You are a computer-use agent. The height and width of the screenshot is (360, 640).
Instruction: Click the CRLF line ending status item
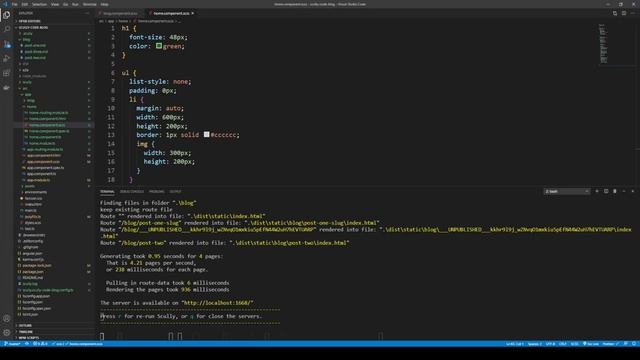pyautogui.click(x=562, y=344)
